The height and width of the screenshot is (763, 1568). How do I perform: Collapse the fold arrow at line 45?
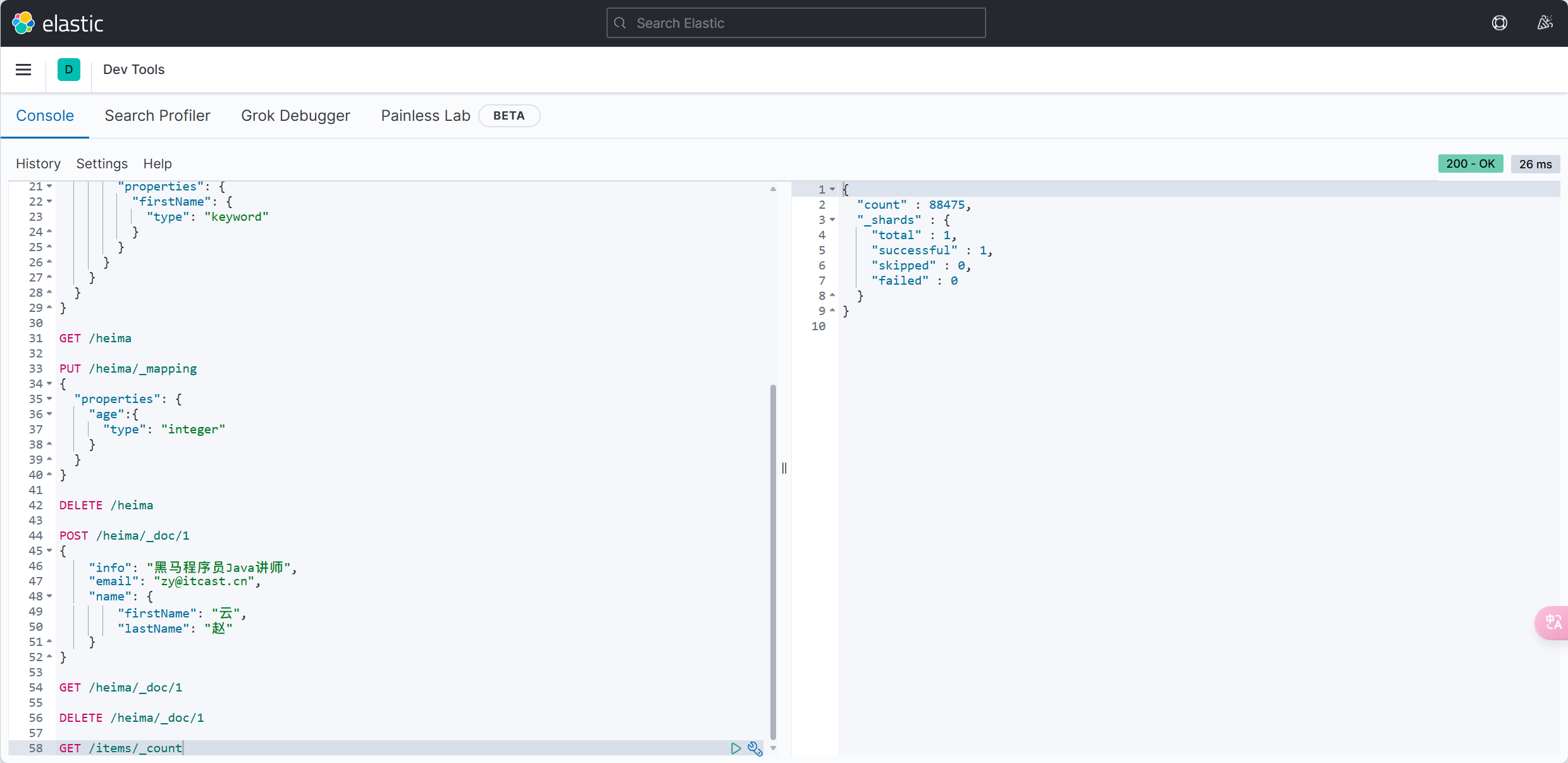(49, 551)
